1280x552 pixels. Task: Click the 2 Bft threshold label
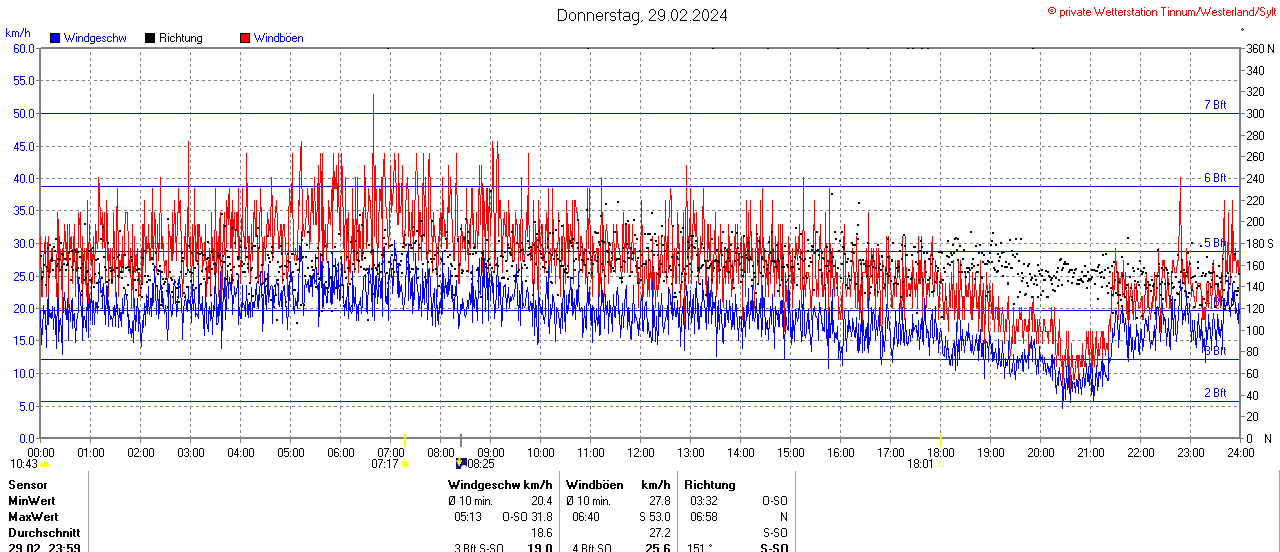coord(1215,393)
